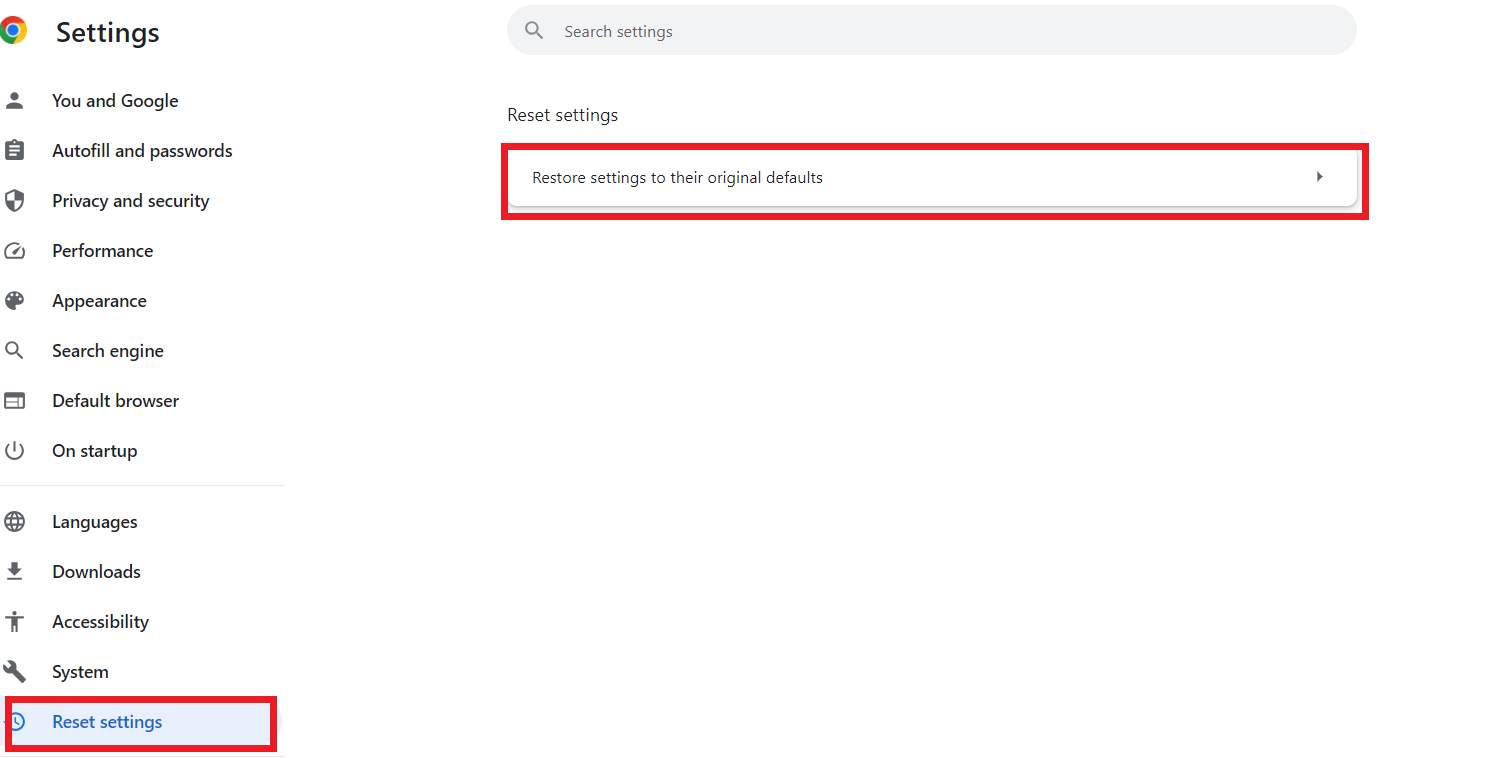
Task: Click the browser window icon for Default browser
Action: tap(14, 400)
